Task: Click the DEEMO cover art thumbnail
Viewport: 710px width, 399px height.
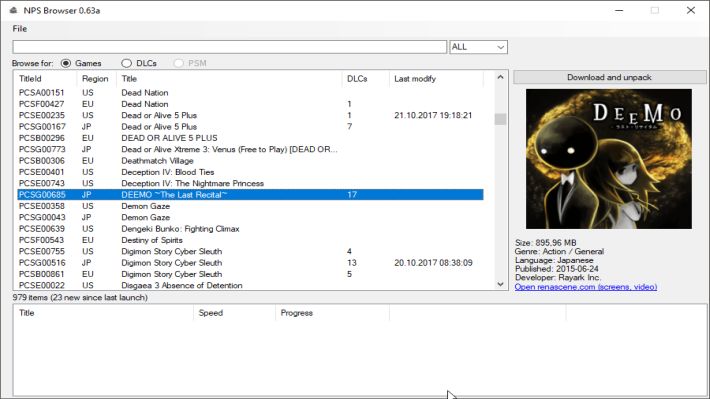Action: pyautogui.click(x=609, y=159)
